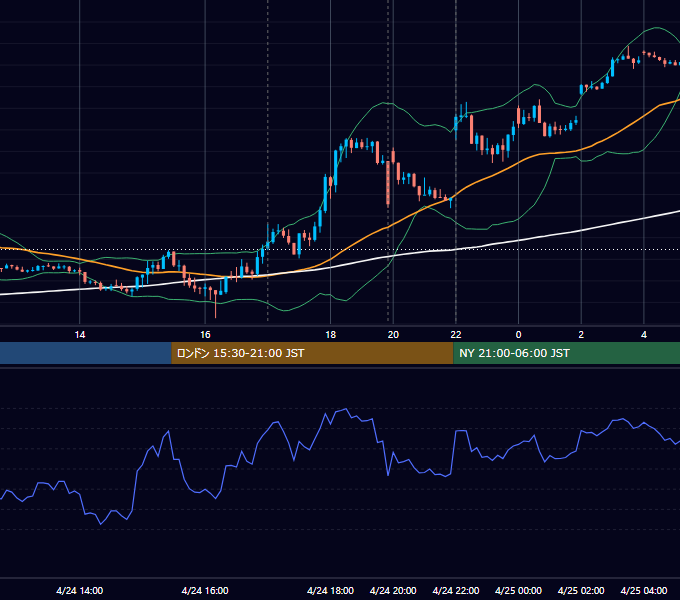Click the 4/25 04:00 label on oscillator axis
Screen dimensions: 680x600
(644, 590)
